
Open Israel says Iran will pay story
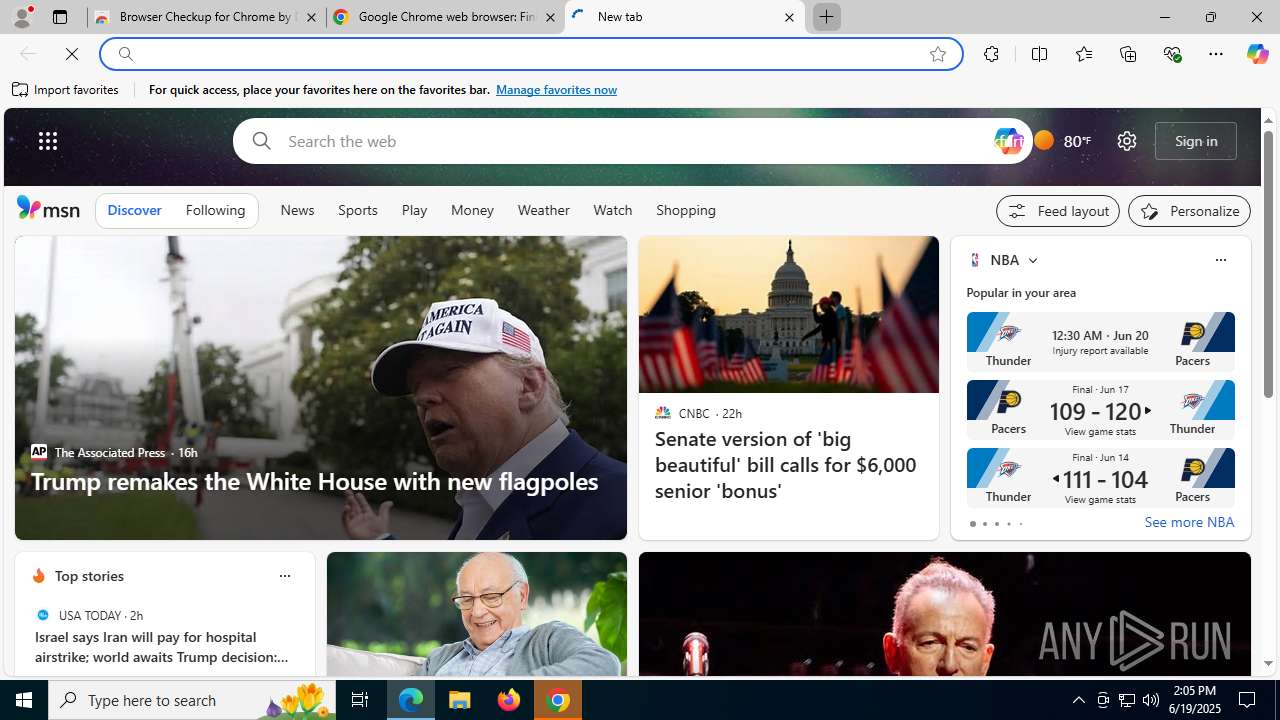click(160, 647)
